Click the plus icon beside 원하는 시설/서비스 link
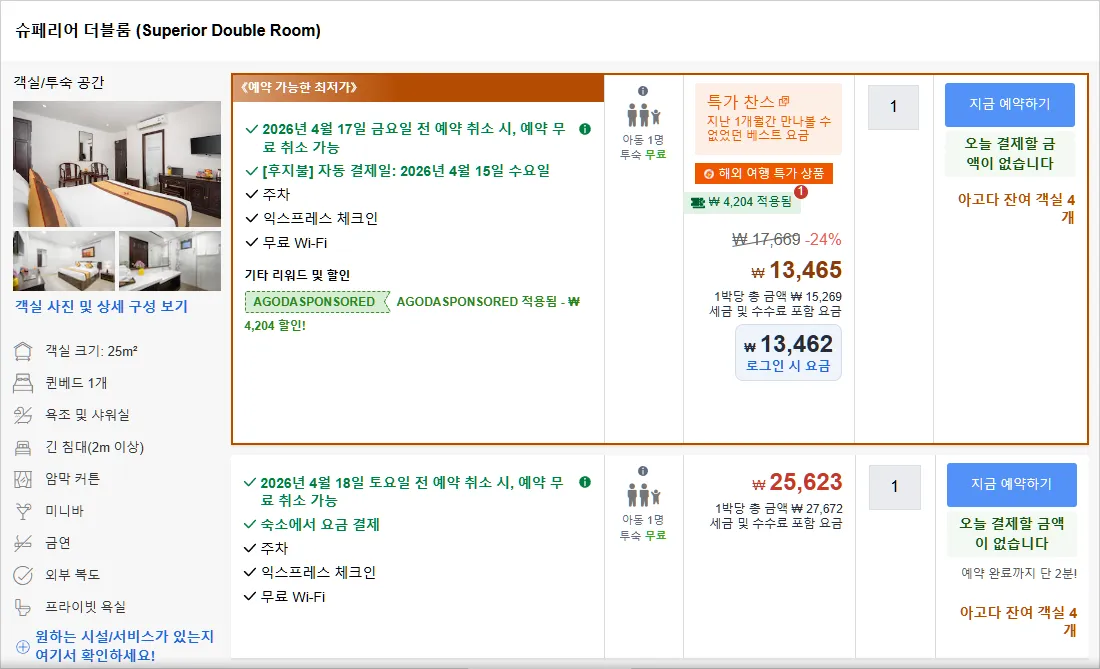Viewport: 1100px width, 669px height. pos(22,647)
